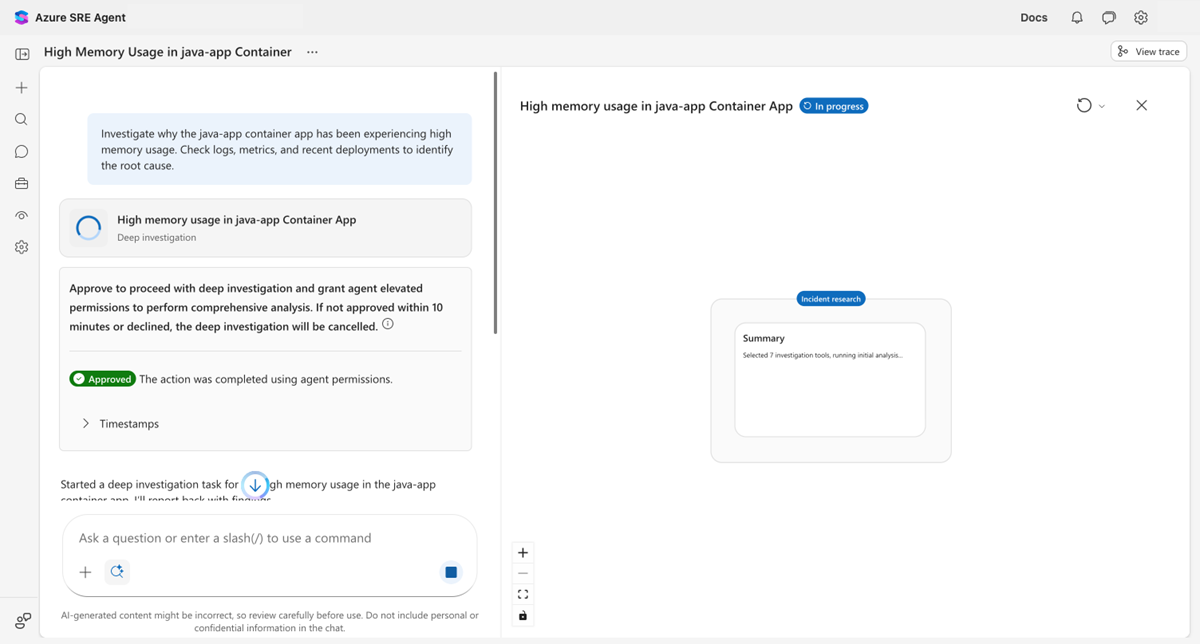Open the thread options ellipsis menu
This screenshot has width=1200, height=644.
click(312, 52)
